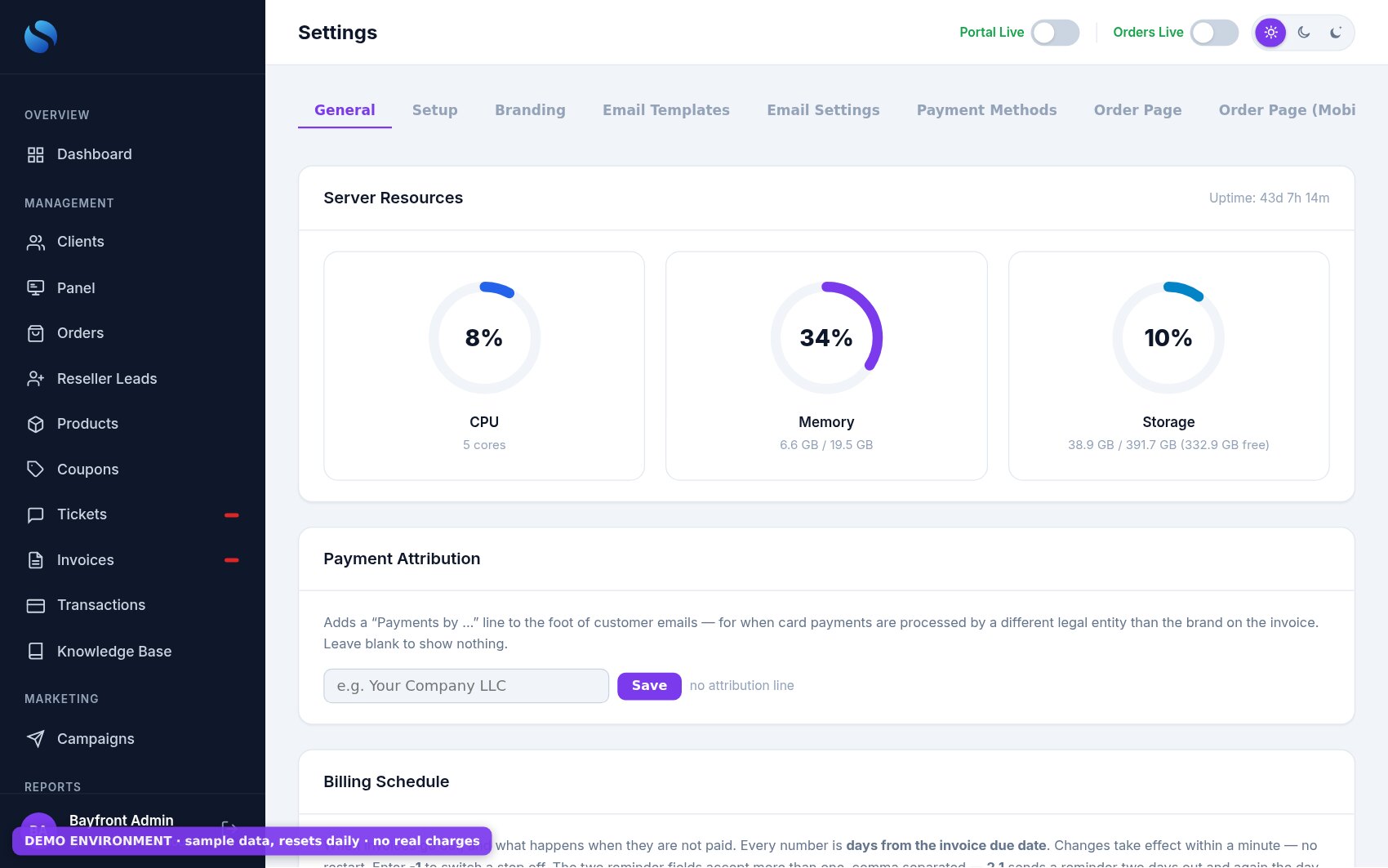Click the Knowledge Base book icon
The height and width of the screenshot is (868, 1388).
pos(35,651)
